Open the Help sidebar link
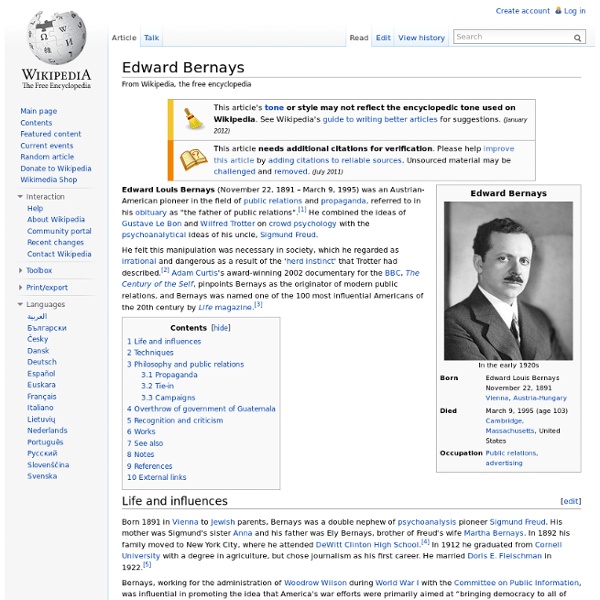 pyautogui.click(x=35, y=208)
